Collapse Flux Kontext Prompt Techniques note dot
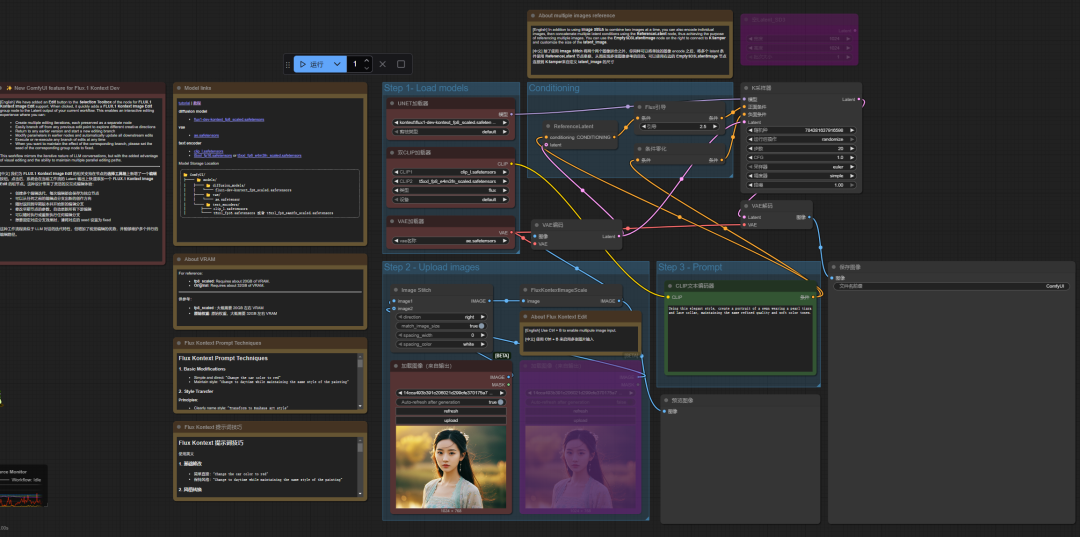This screenshot has height=537, width=1080. pyautogui.click(x=178, y=343)
